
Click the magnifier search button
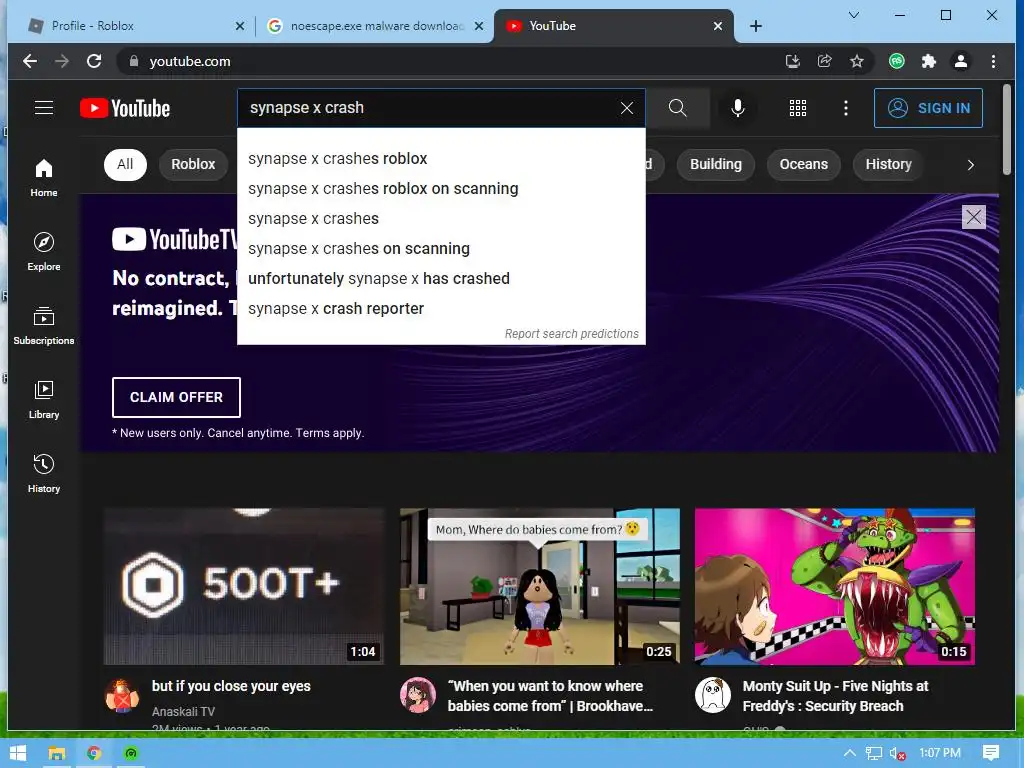point(678,108)
